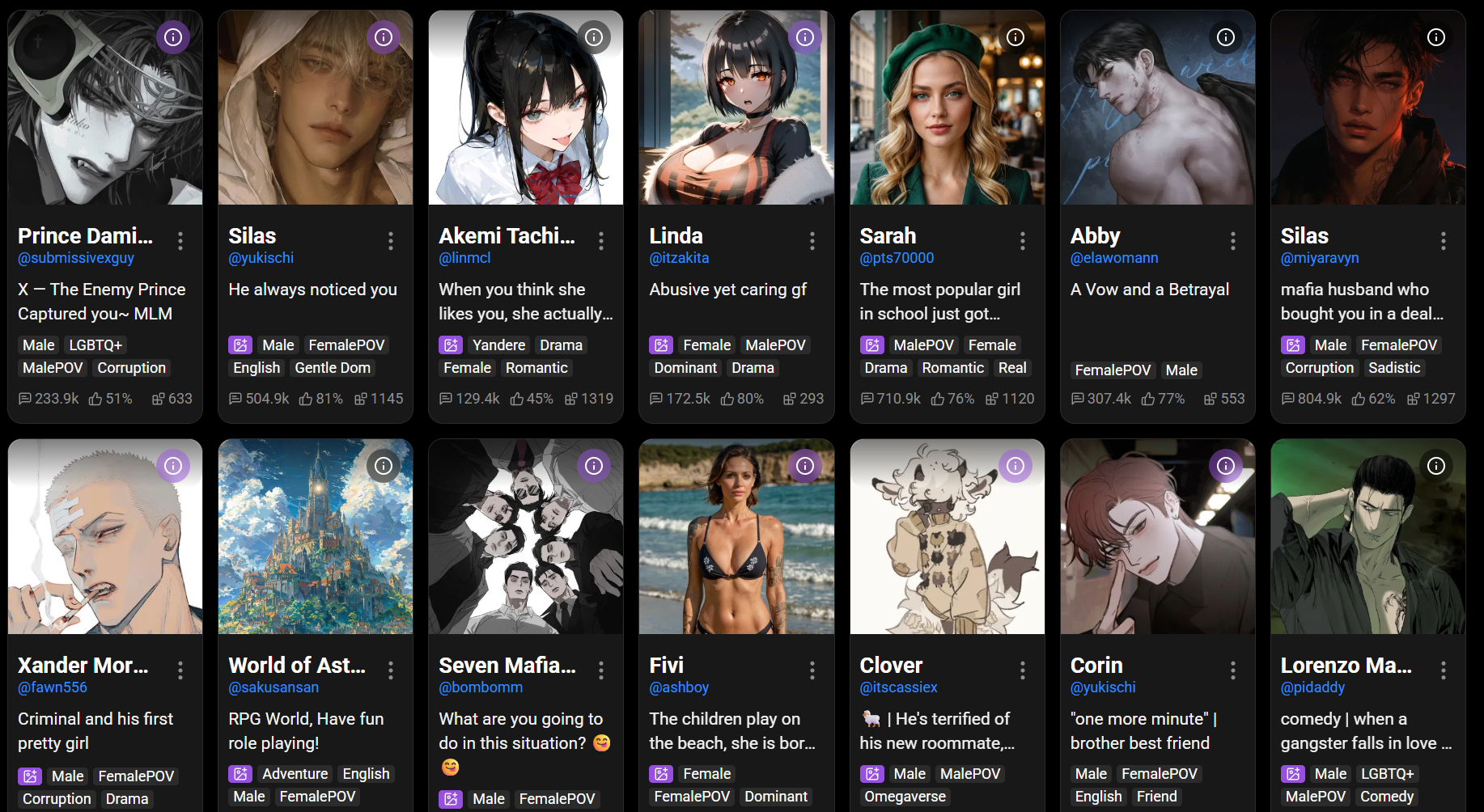Click the Gentle Dom tag on Silas card

point(333,368)
